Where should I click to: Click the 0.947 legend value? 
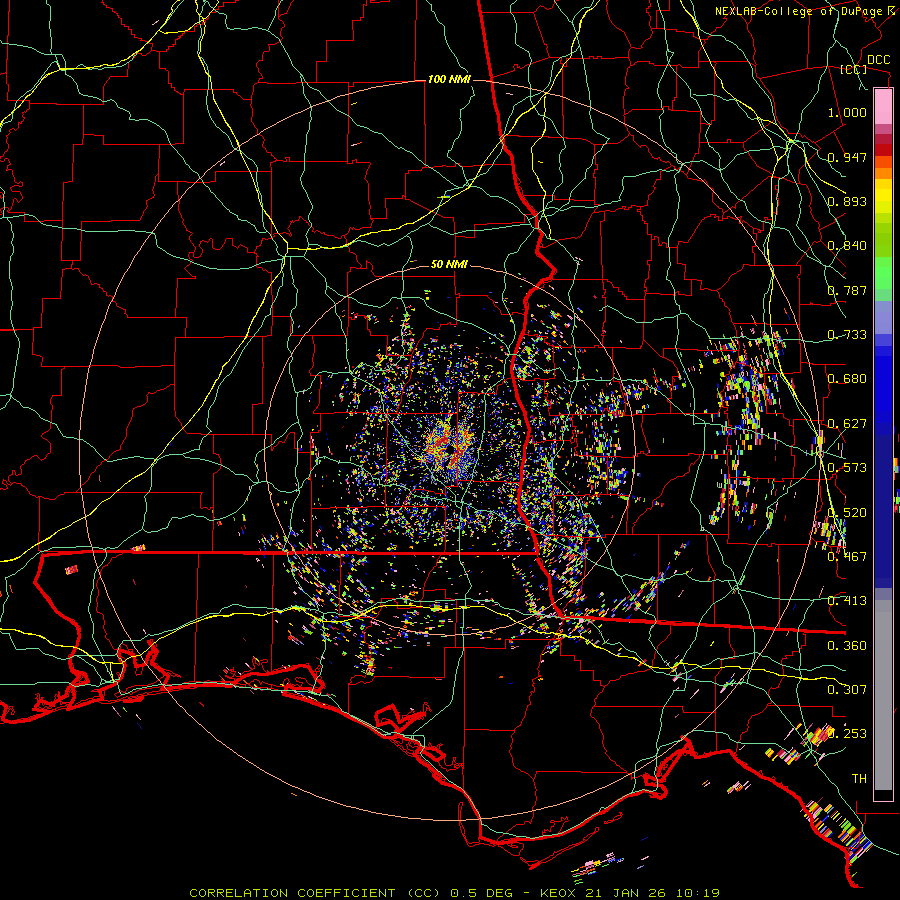(847, 157)
